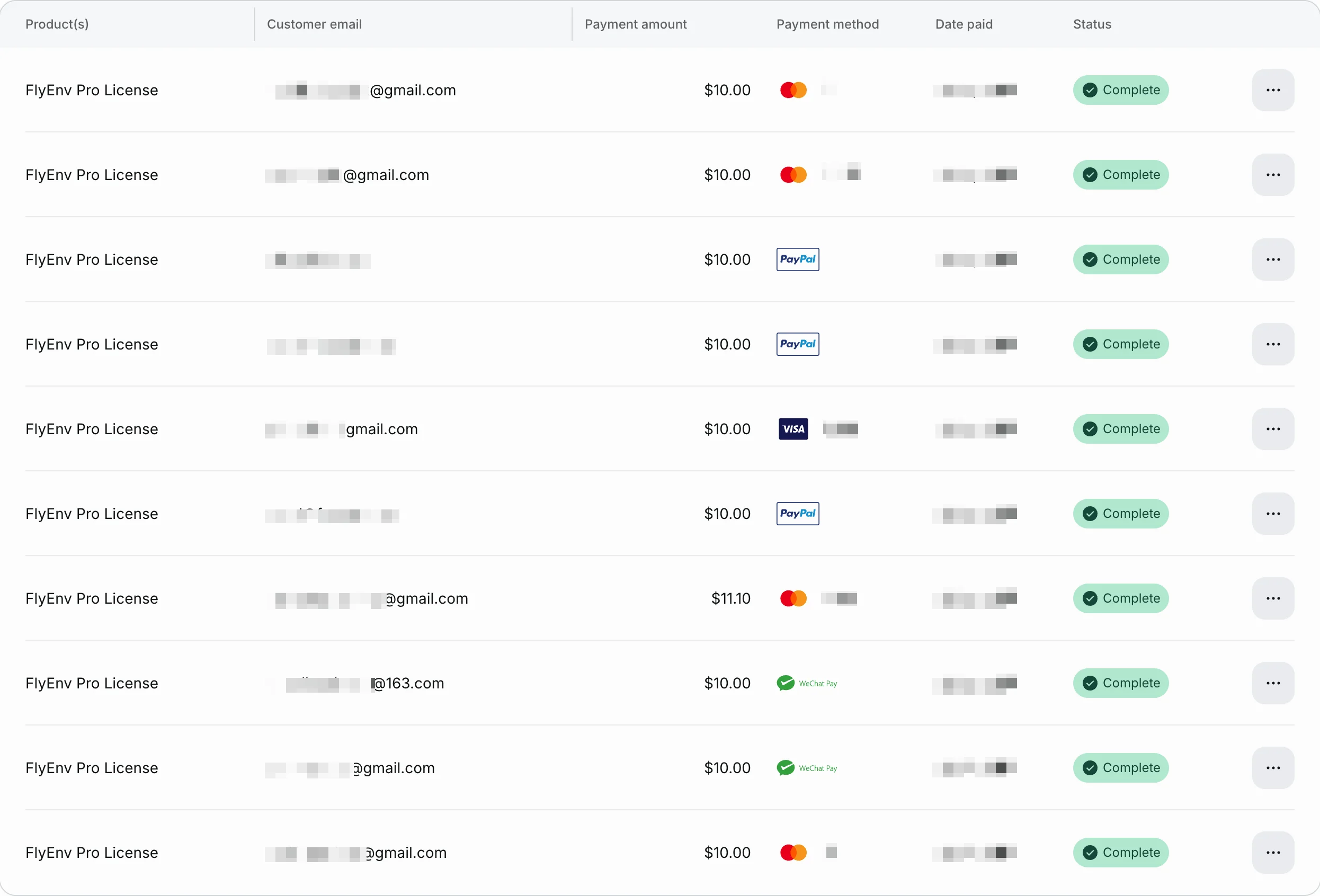Viewport: 1320px width, 896px height.
Task: Click the Complete badge in the first row
Action: [x=1120, y=89]
